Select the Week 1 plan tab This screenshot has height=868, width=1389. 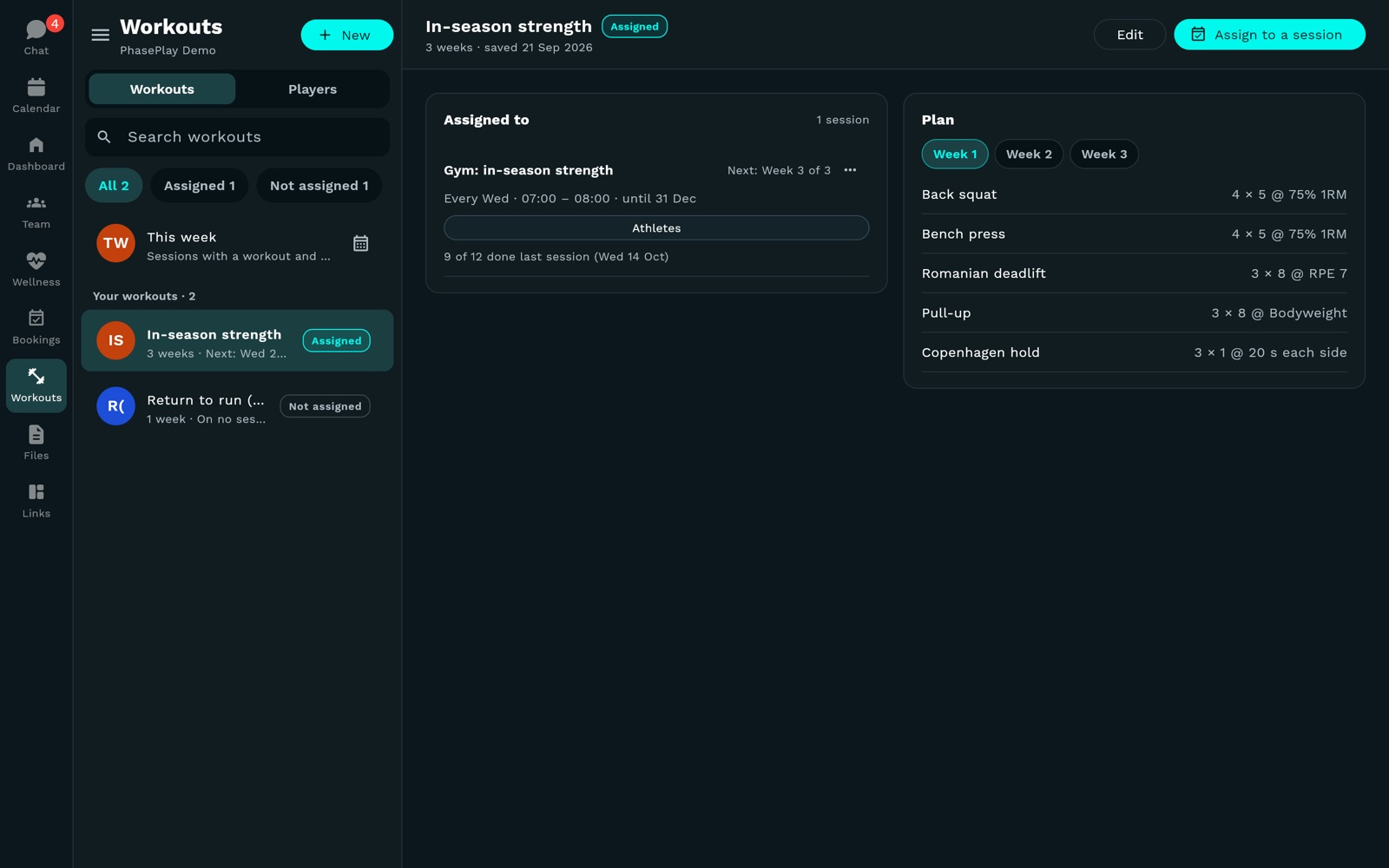pos(955,155)
